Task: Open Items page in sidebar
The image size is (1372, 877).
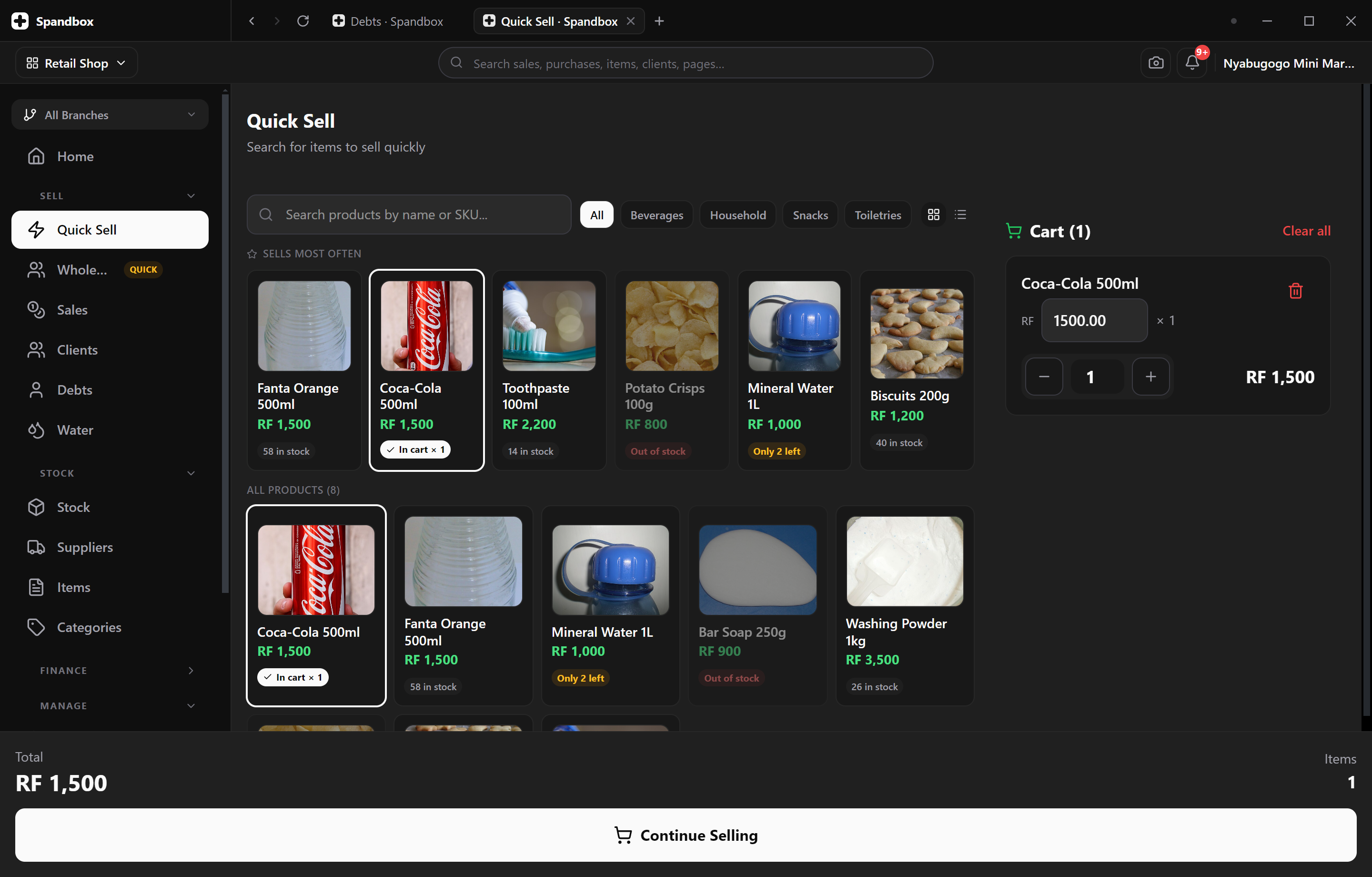Action: coord(110,587)
